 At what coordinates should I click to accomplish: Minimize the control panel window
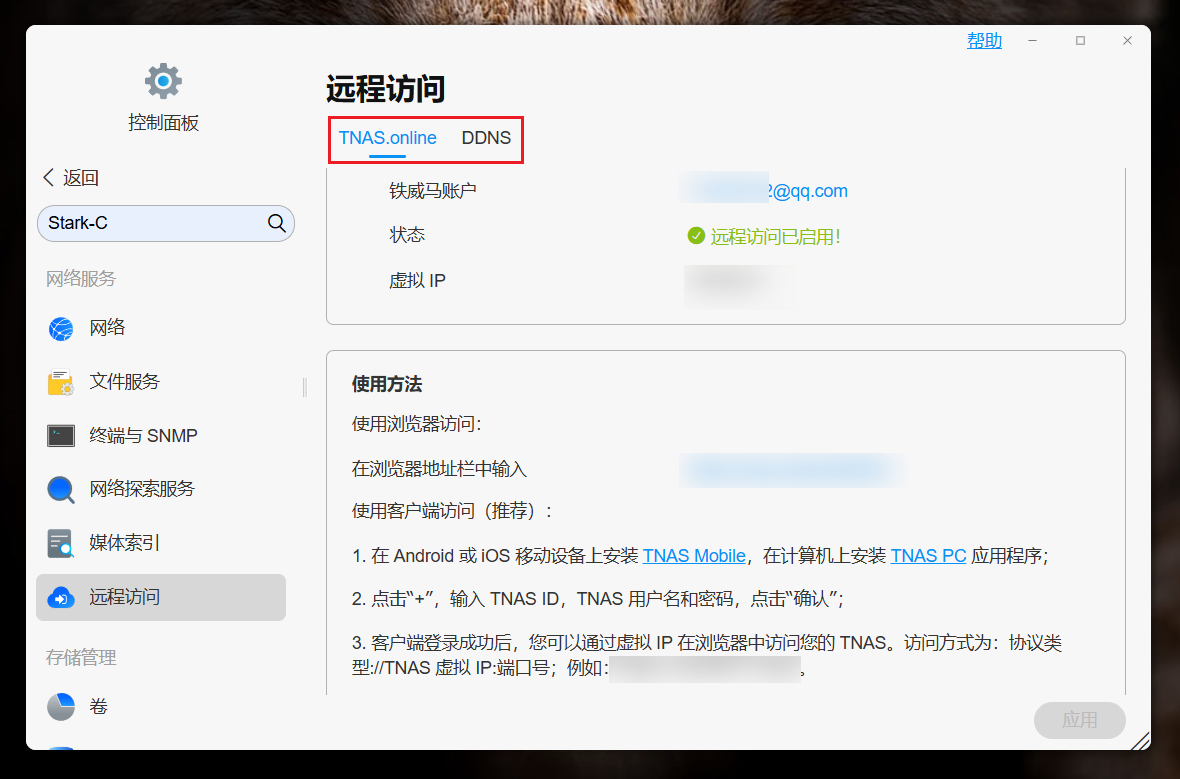1032,41
